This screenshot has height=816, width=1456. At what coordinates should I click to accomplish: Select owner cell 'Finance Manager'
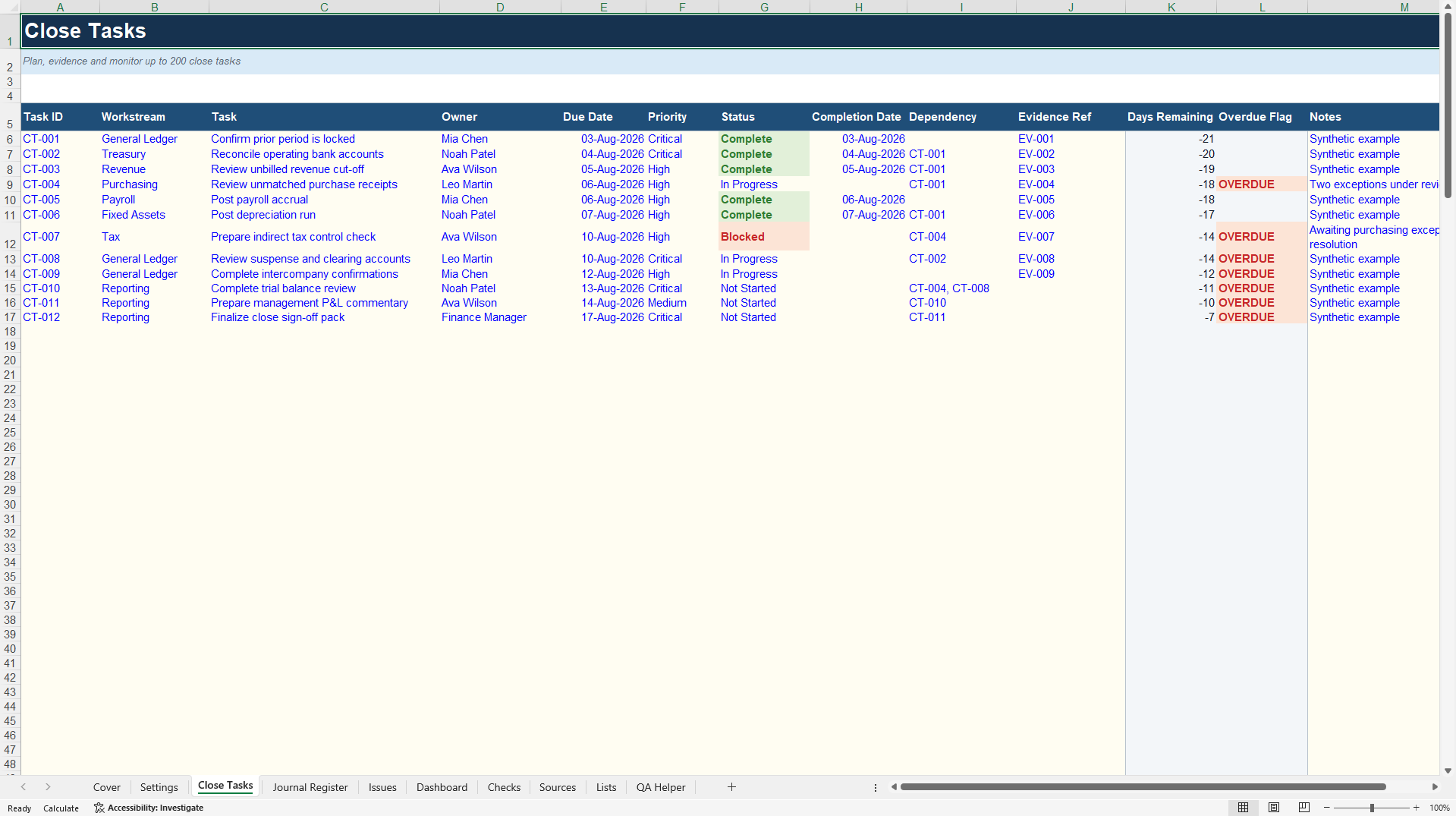(500, 317)
